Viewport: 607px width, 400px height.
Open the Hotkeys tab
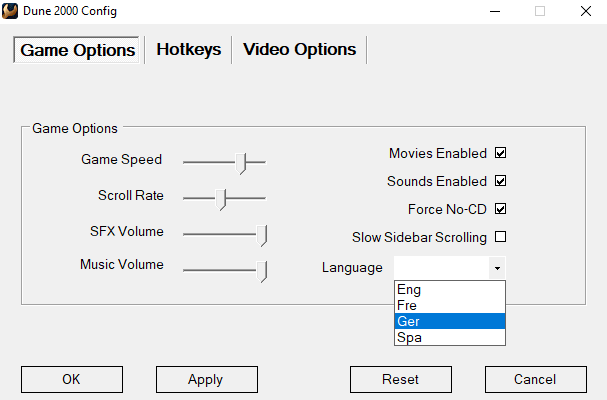pyautogui.click(x=188, y=50)
